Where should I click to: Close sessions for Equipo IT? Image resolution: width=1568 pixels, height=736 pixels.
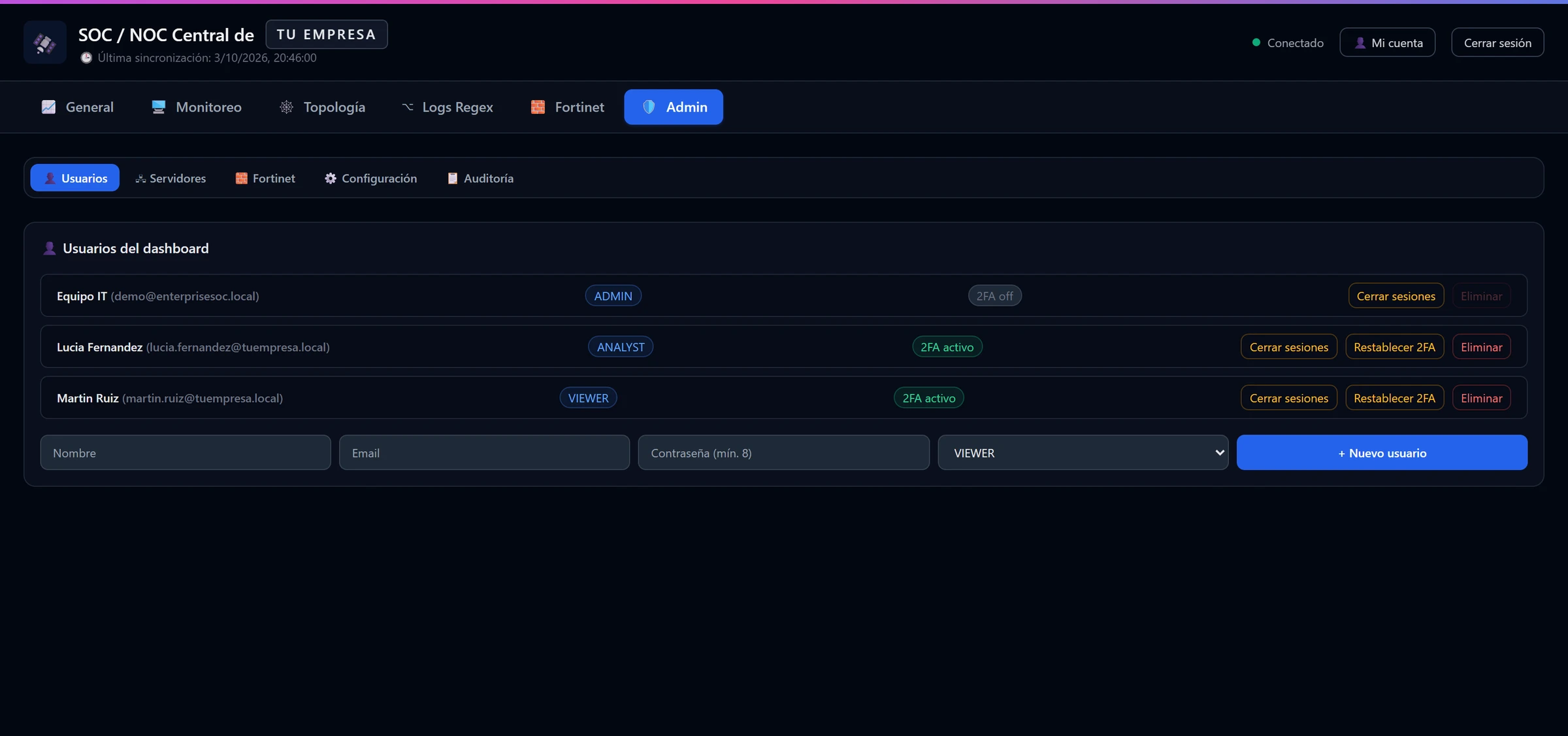[1396, 295]
